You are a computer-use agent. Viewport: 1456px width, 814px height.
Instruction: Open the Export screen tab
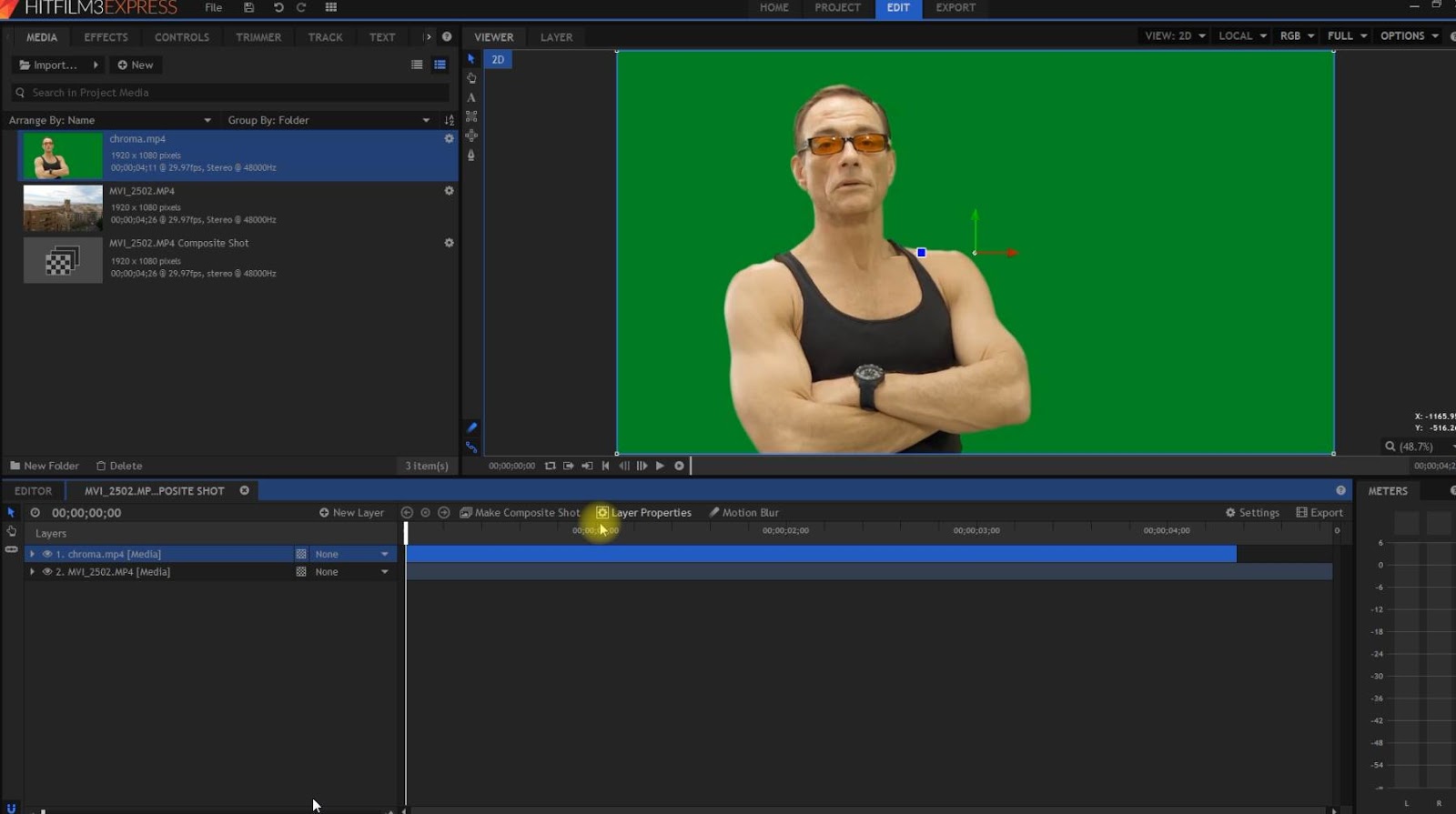pyautogui.click(x=955, y=7)
